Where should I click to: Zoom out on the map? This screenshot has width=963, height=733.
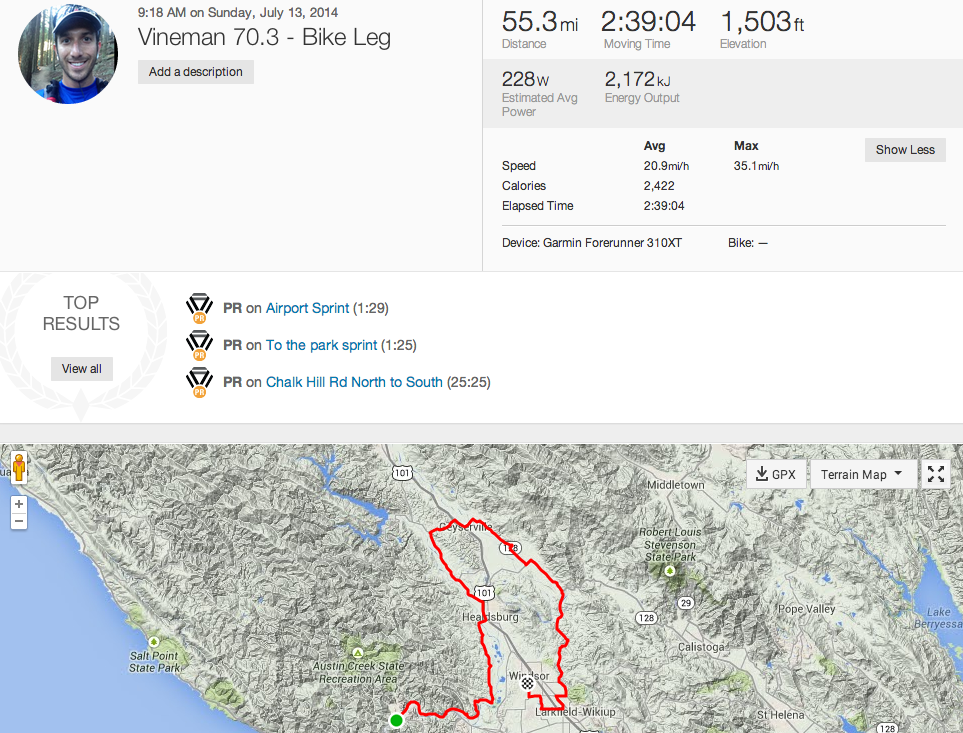click(19, 522)
